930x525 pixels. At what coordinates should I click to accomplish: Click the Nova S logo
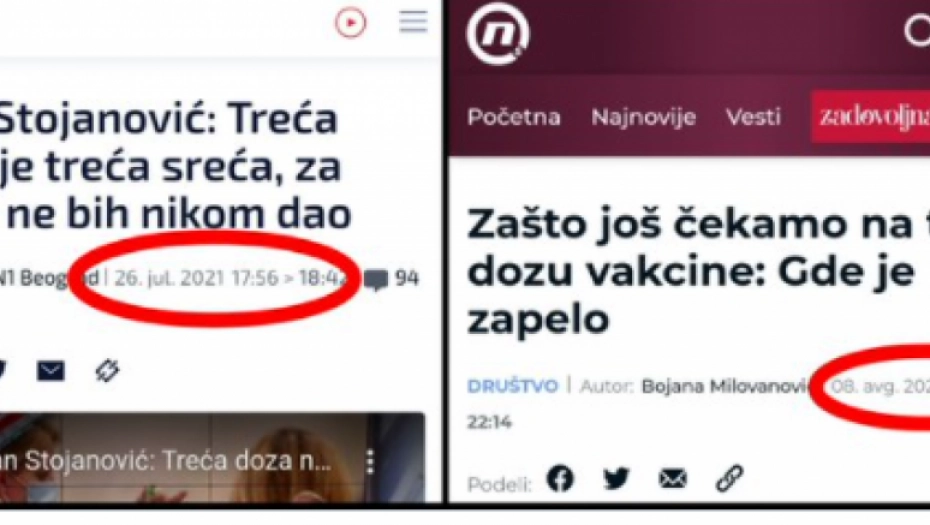tap(498, 34)
